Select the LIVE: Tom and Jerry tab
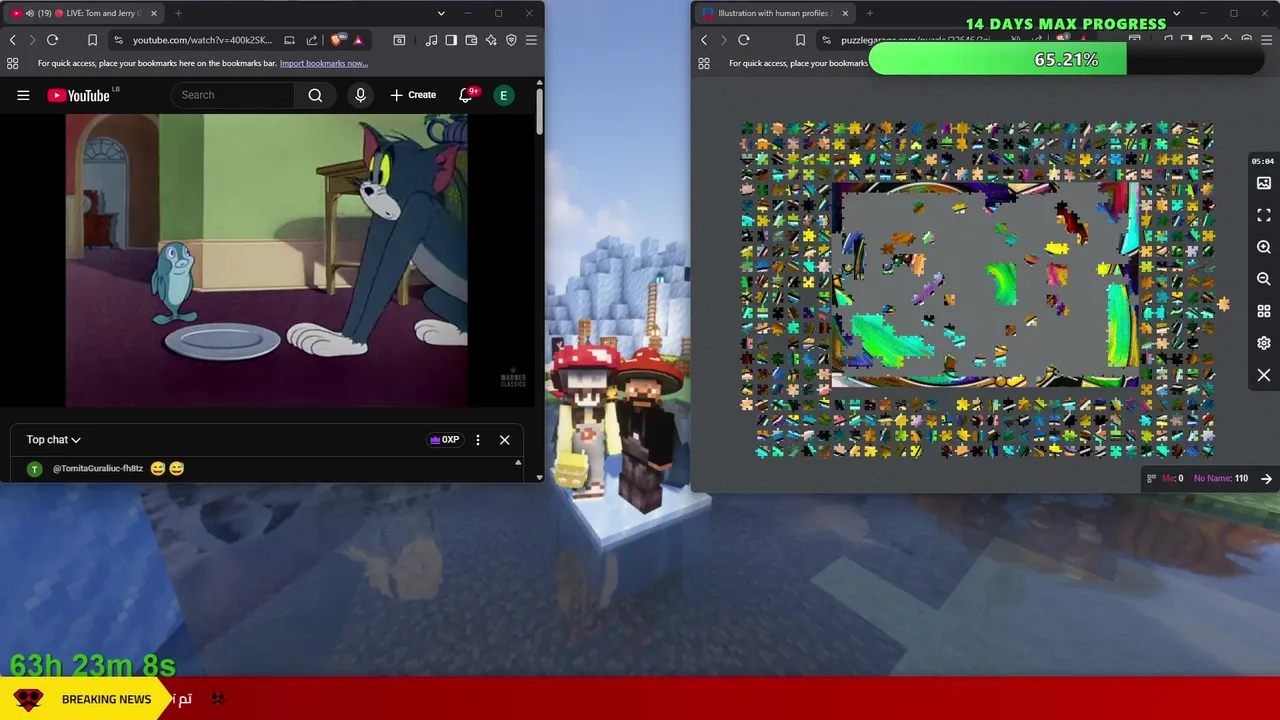Image resolution: width=1280 pixels, height=720 pixels. [x=84, y=13]
